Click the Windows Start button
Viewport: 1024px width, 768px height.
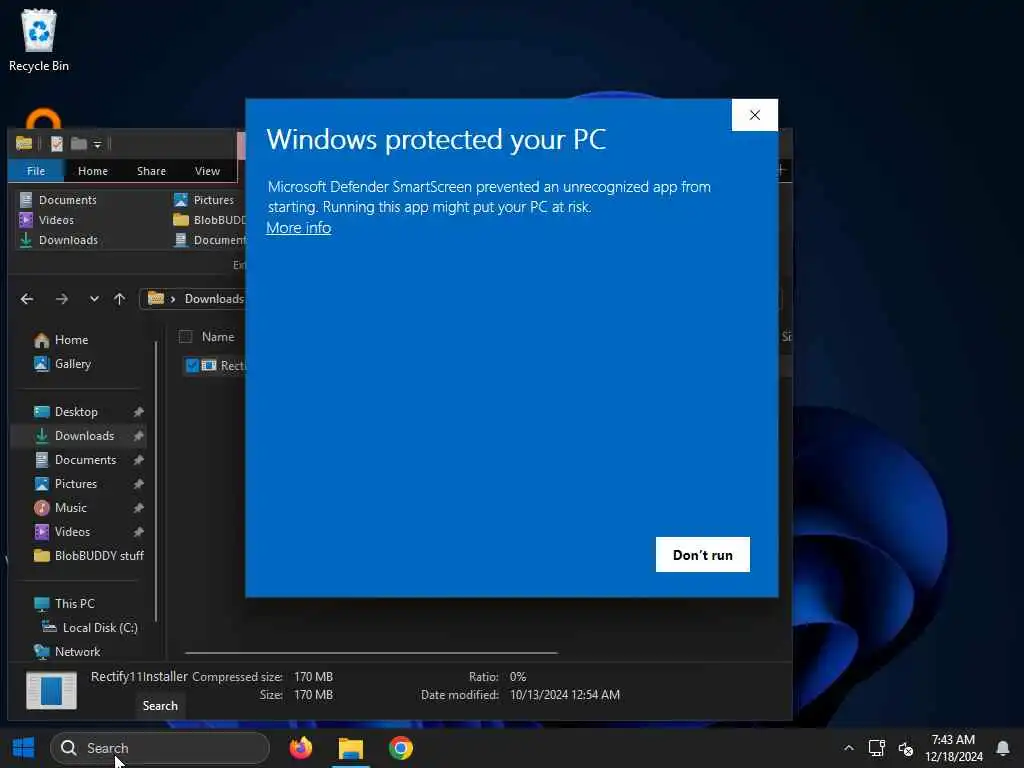pyautogui.click(x=24, y=748)
